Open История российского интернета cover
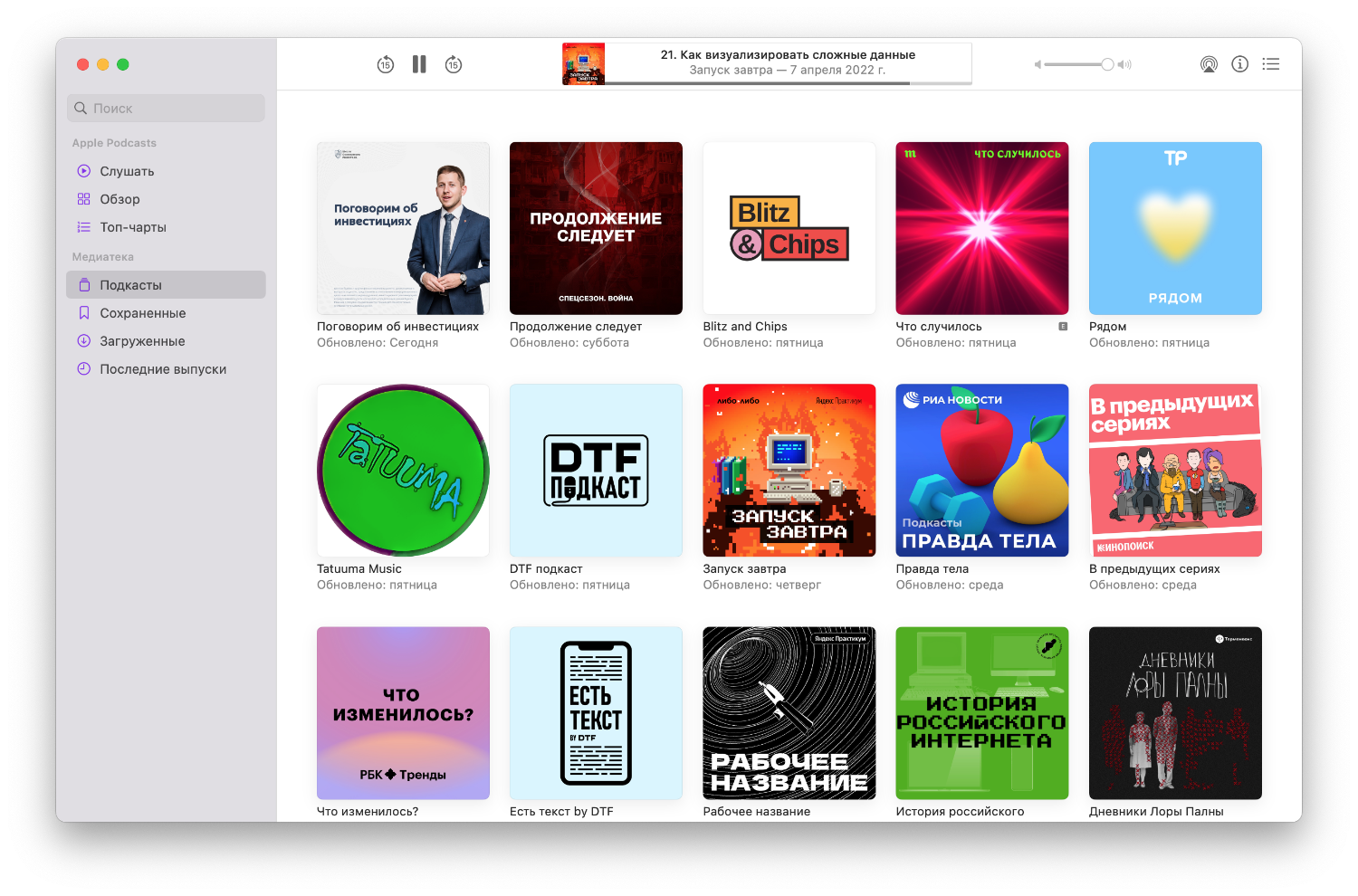This screenshot has width=1358, height=896. pos(982,713)
